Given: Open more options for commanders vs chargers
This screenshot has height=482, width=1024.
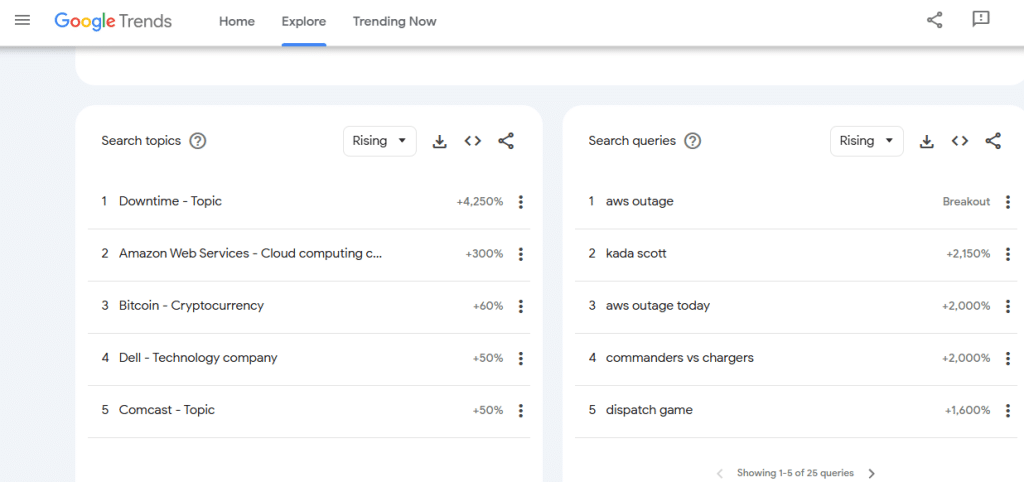Looking at the screenshot, I should coord(1008,358).
